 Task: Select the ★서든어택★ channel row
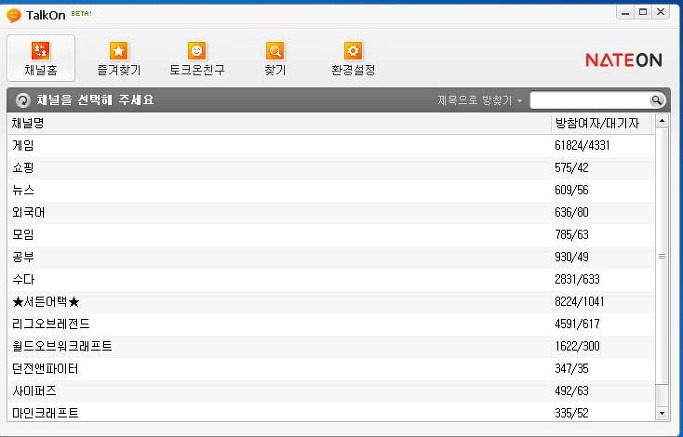click(331, 301)
